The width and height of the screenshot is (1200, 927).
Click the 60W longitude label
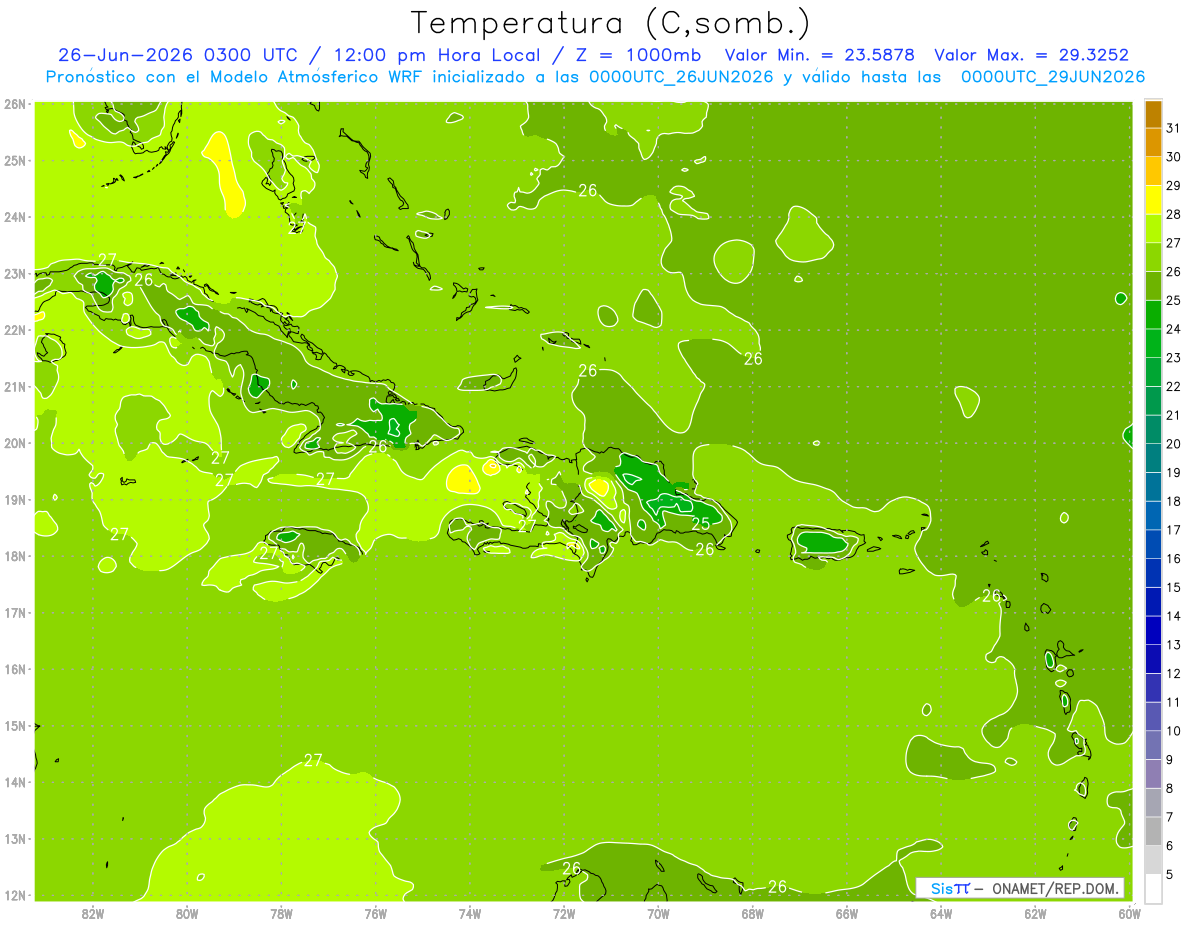[x=1130, y=913]
